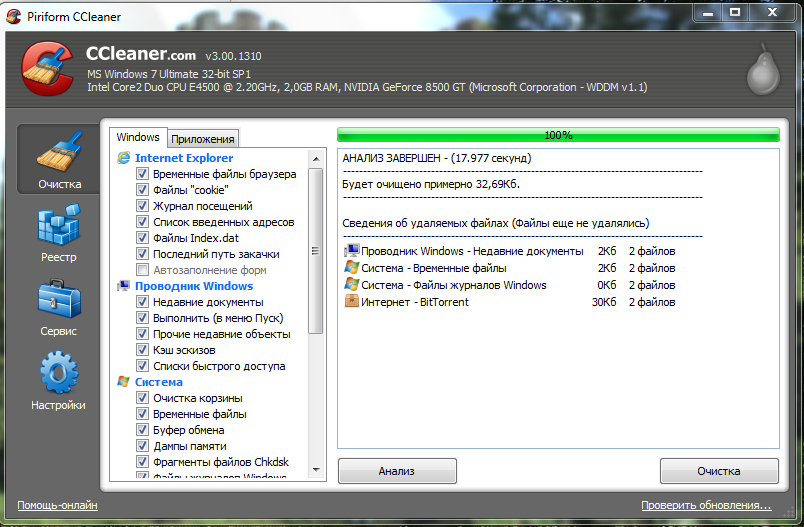Select the Internet Explorer group heading
This screenshot has height=527, width=804.
point(184,158)
